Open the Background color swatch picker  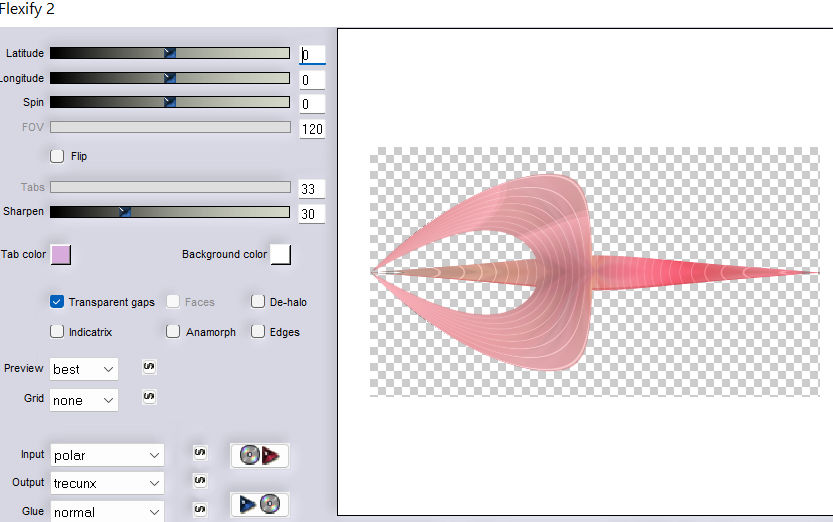(280, 254)
